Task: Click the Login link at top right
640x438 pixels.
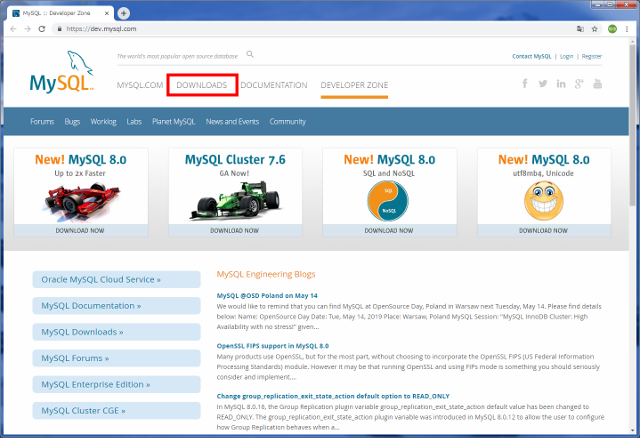Action: click(567, 57)
